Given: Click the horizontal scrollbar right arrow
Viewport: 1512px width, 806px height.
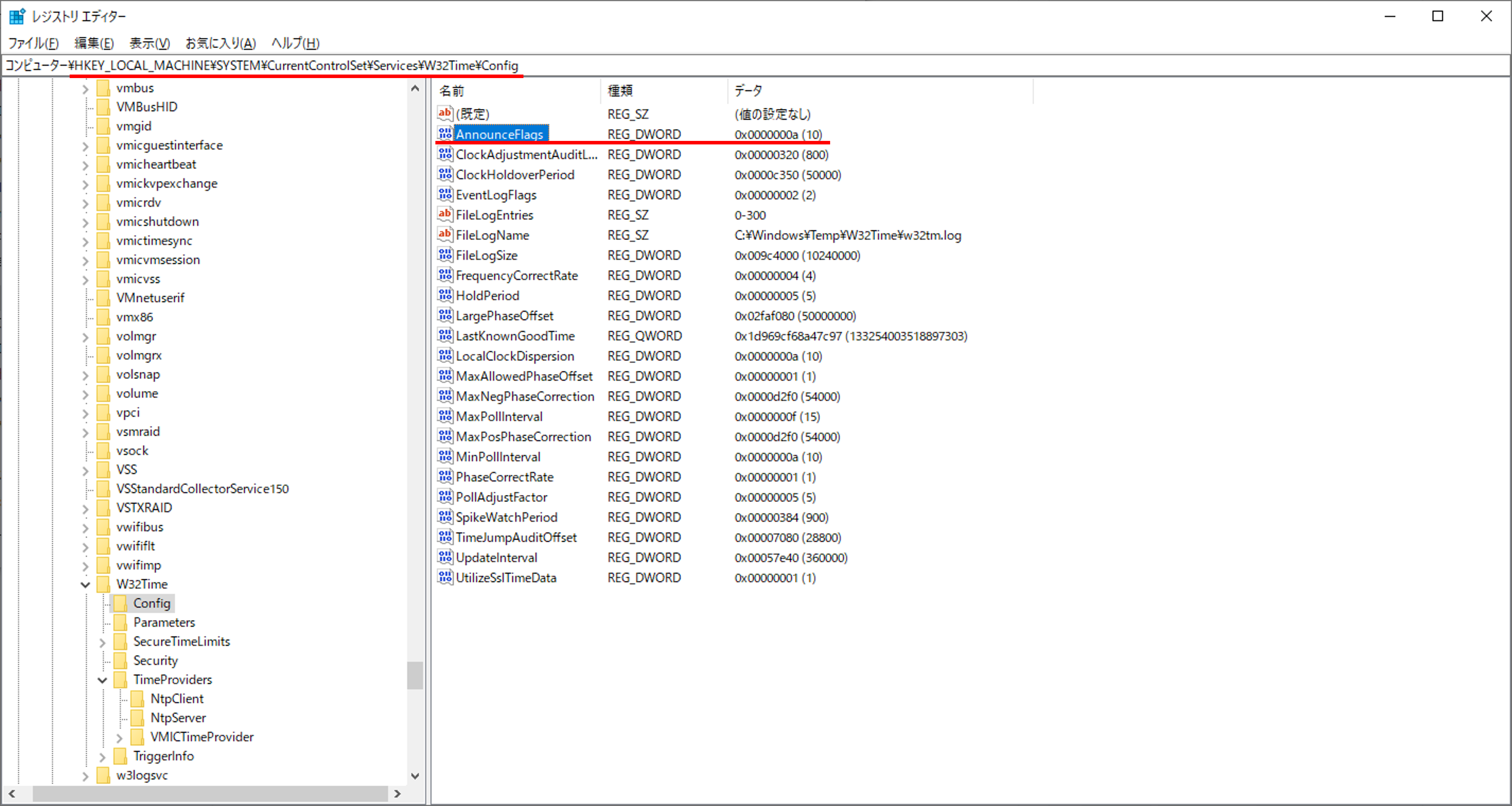Looking at the screenshot, I should 397,794.
